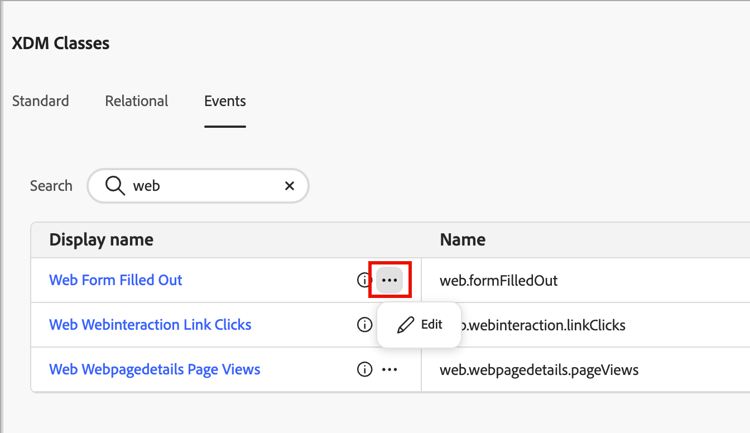Choose Edit from the actions menu
The width and height of the screenshot is (750, 433).
pyautogui.click(x=430, y=325)
